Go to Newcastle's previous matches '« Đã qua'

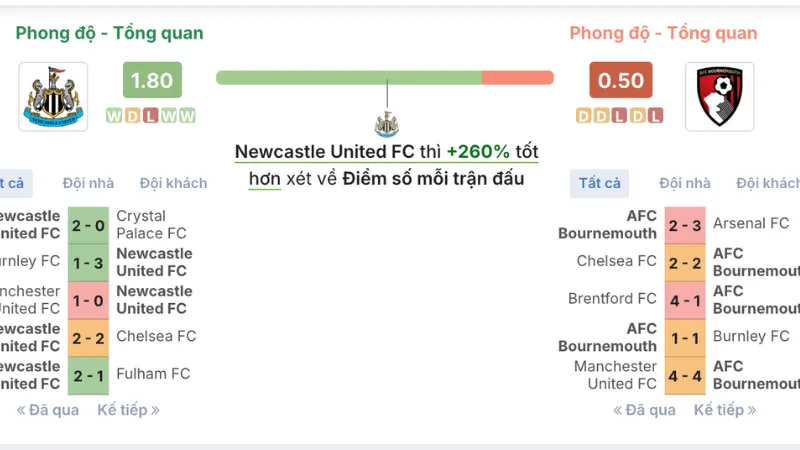tap(47, 410)
